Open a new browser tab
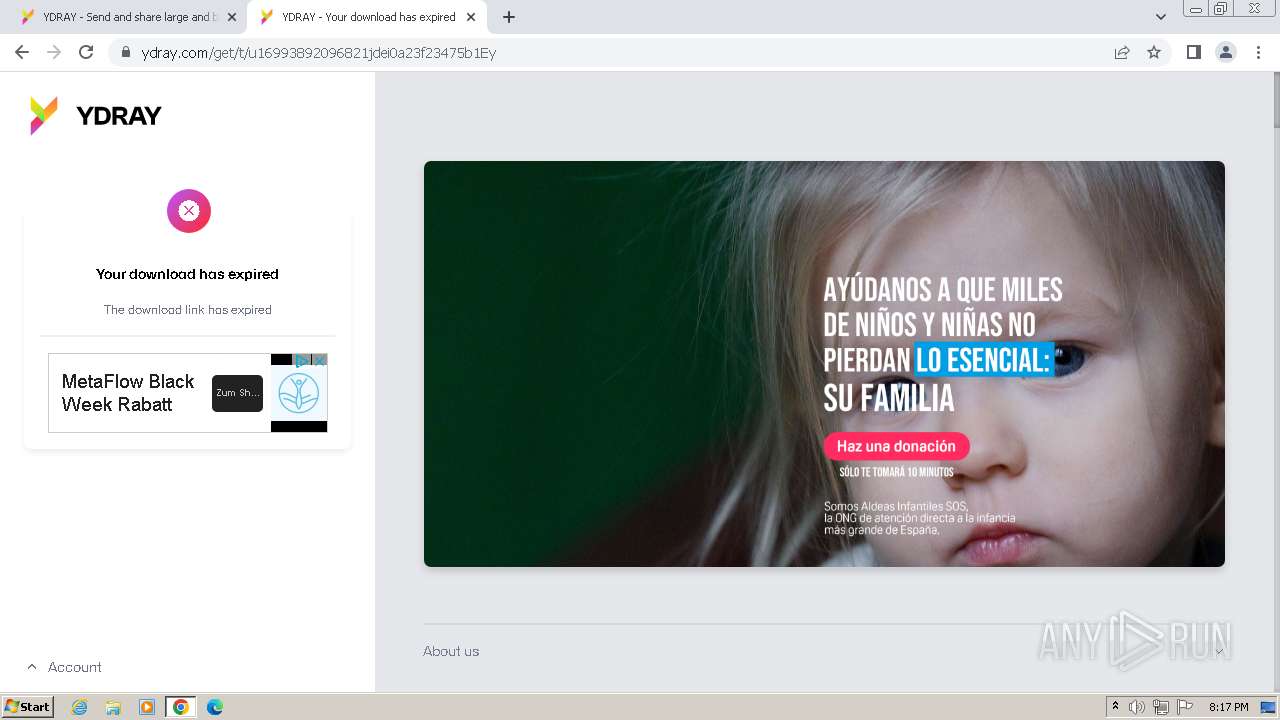This screenshot has width=1280, height=720. (509, 17)
